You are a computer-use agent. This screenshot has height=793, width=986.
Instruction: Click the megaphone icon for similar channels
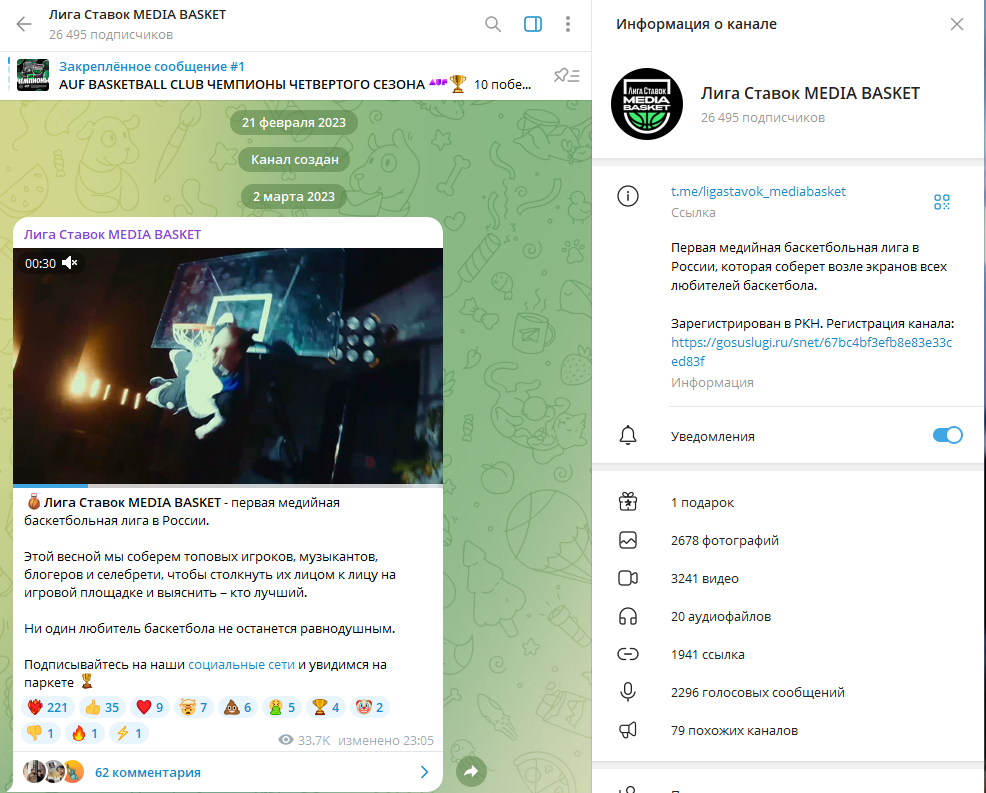click(x=628, y=730)
